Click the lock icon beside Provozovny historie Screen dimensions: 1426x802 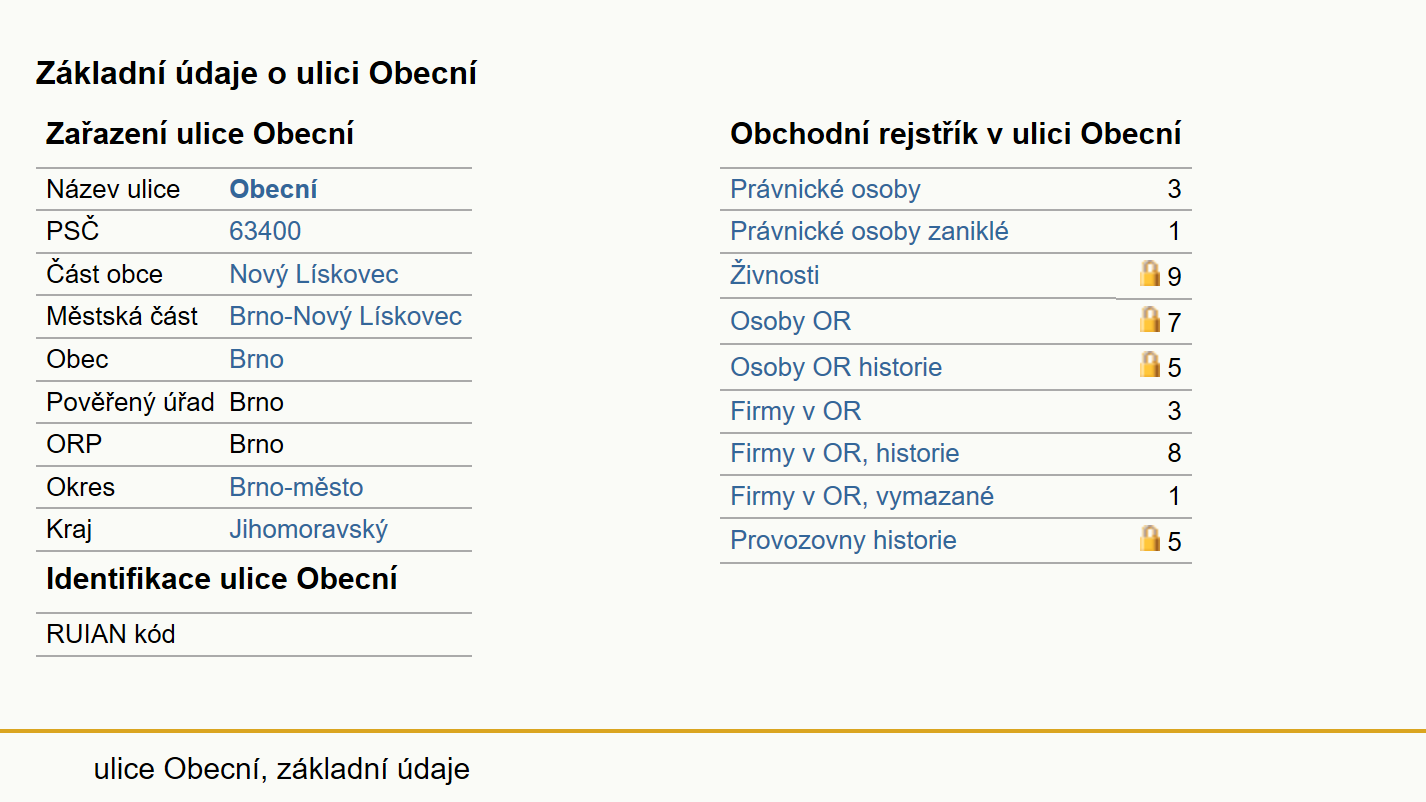(x=1150, y=539)
